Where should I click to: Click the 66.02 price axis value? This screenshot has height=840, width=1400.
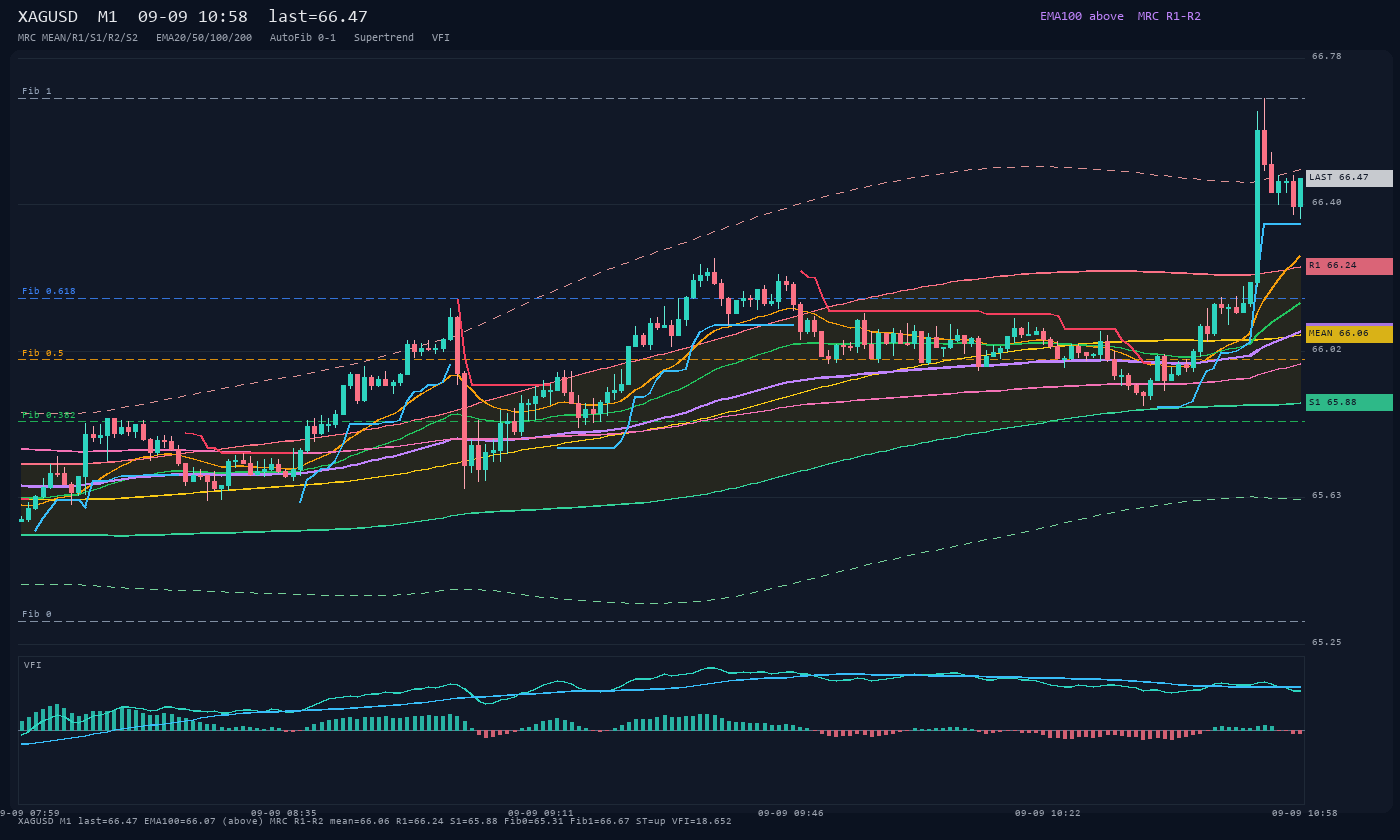point(1327,349)
